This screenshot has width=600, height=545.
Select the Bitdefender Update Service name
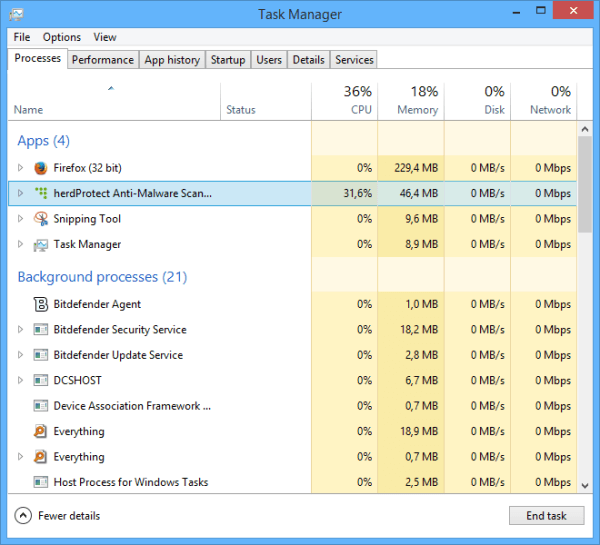[x=118, y=355]
